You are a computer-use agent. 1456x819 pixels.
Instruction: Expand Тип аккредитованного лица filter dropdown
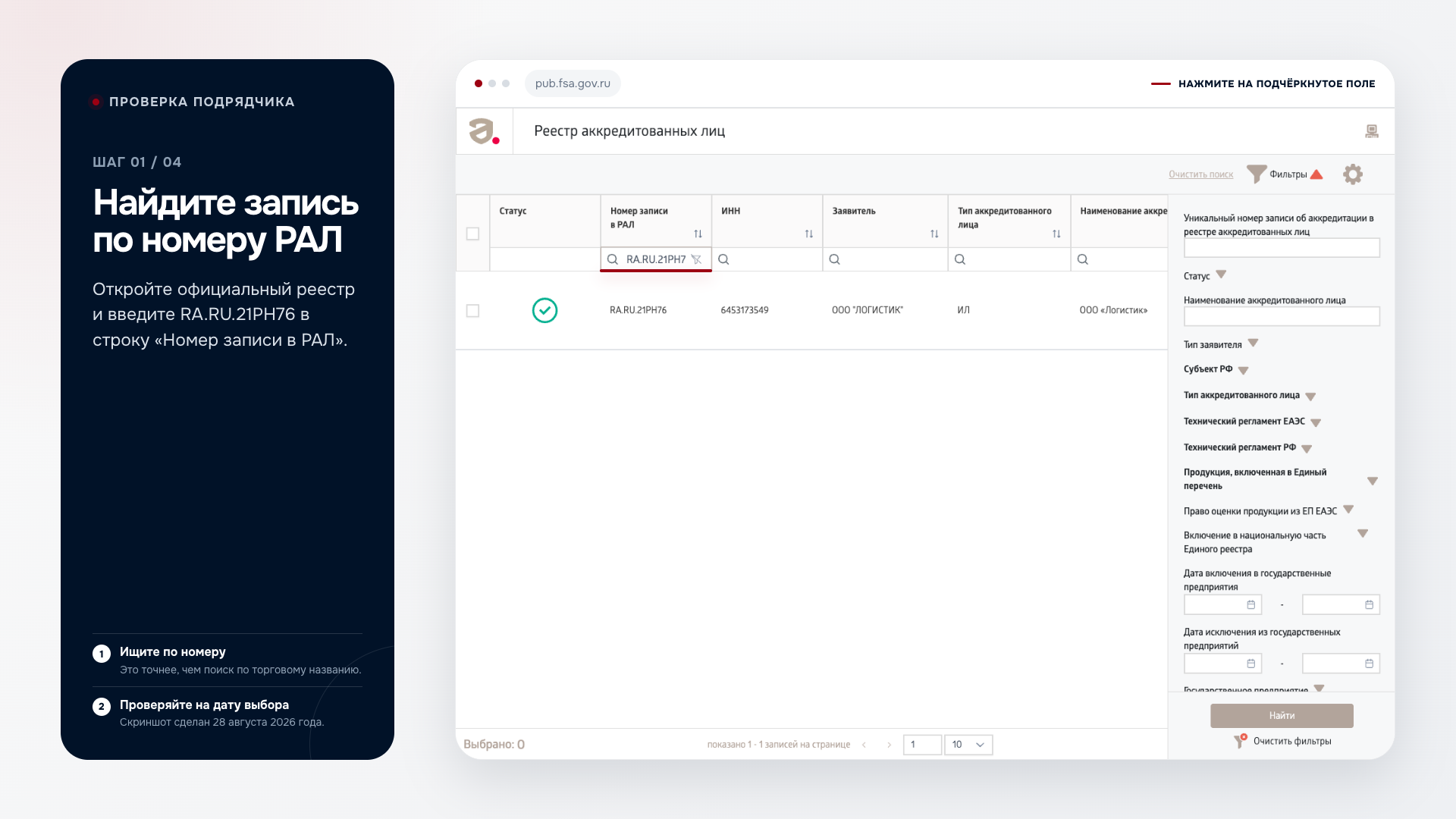pos(1310,397)
